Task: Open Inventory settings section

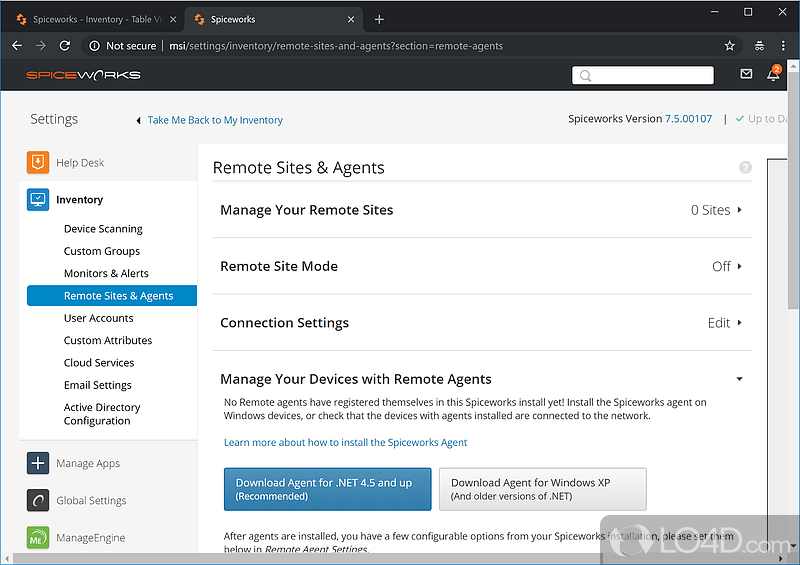Action: (x=80, y=200)
